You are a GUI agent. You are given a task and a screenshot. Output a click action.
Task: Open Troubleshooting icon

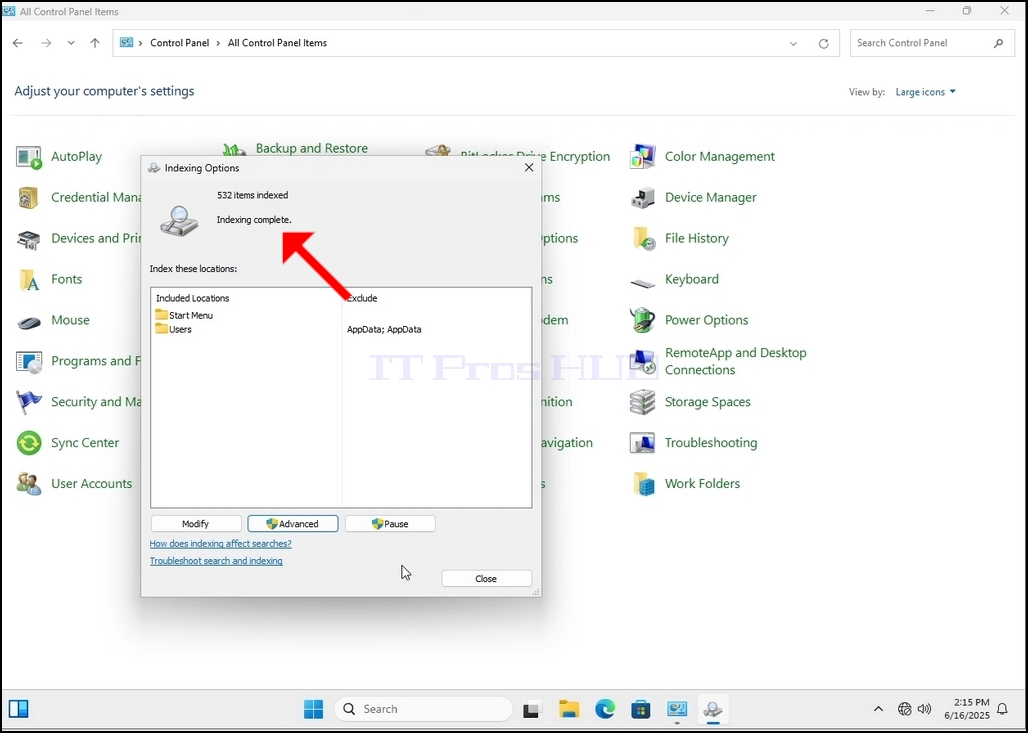642,444
